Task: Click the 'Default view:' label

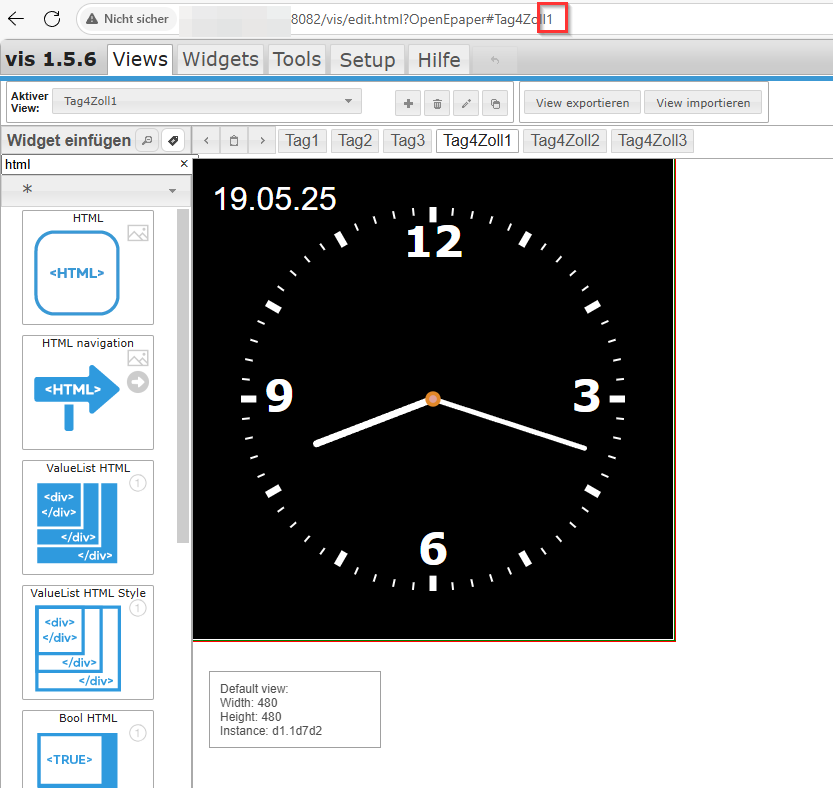Action: click(254, 689)
